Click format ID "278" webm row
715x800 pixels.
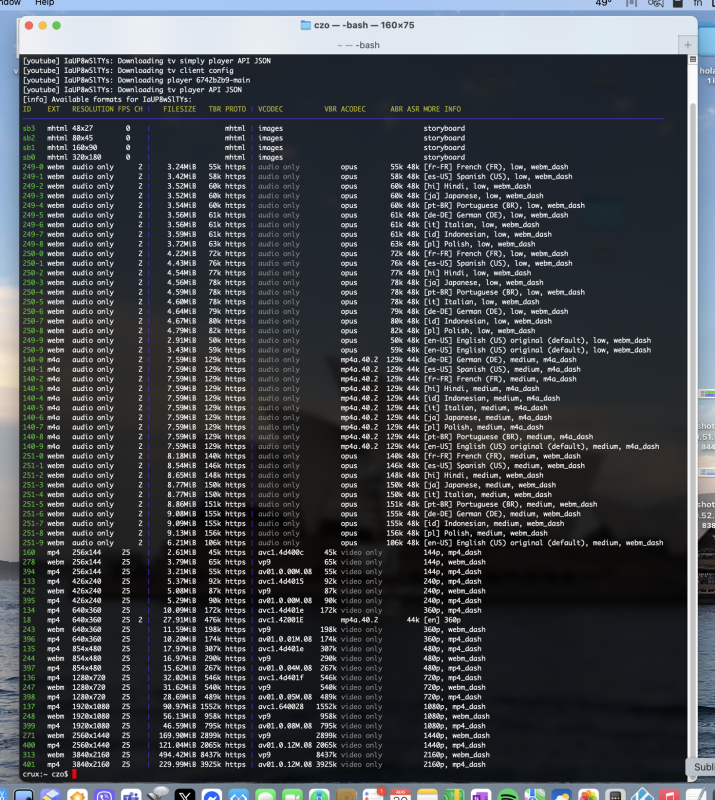29,563
